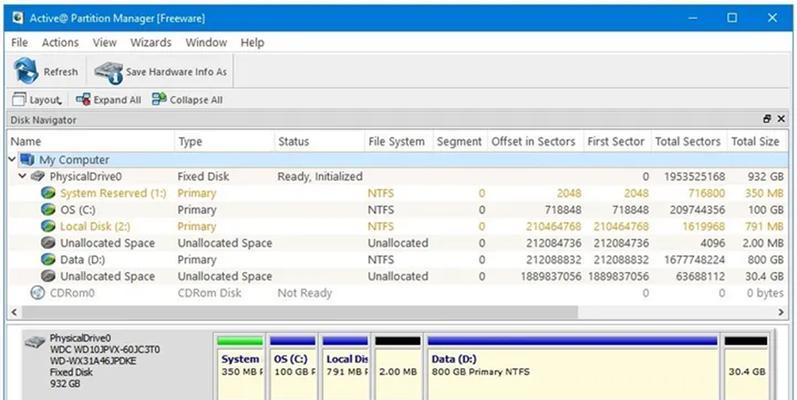Screen dimensions: 797x400
Task: Click the horizontal scrollbar left arrow
Action: pyautogui.click(x=14, y=312)
